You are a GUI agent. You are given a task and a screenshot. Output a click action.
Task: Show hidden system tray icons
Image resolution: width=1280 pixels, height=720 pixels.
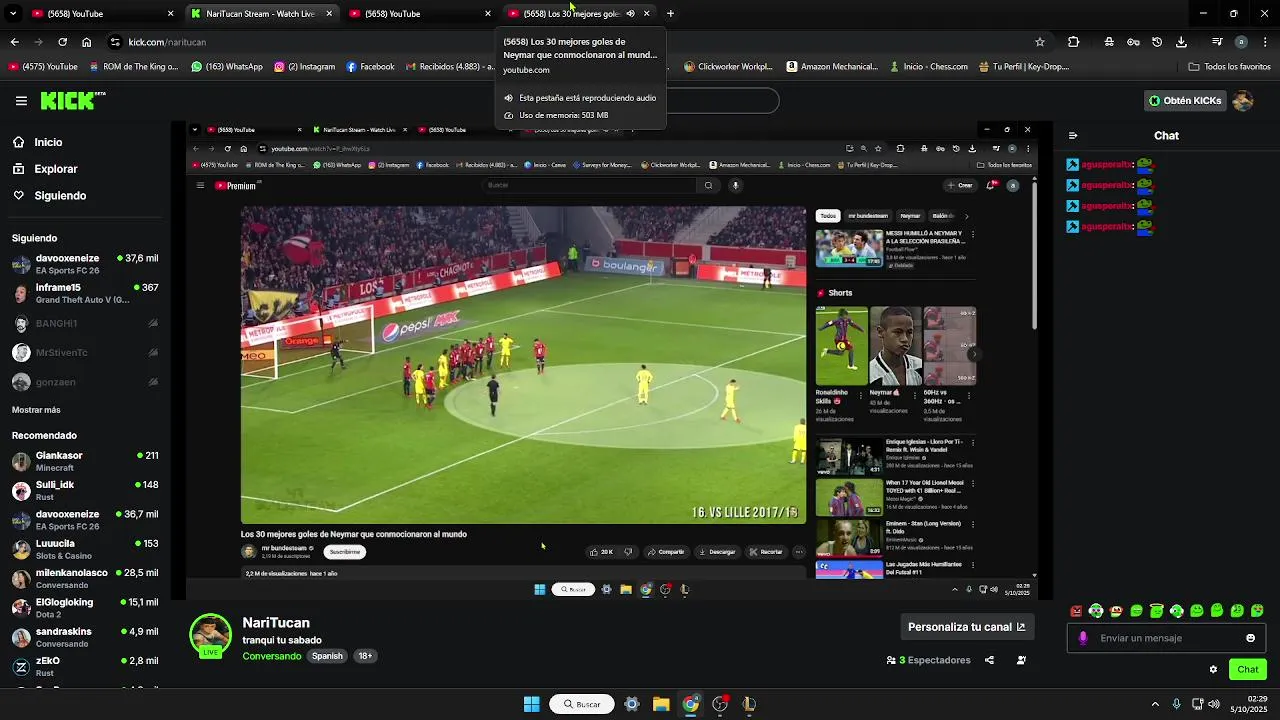[x=1155, y=704]
